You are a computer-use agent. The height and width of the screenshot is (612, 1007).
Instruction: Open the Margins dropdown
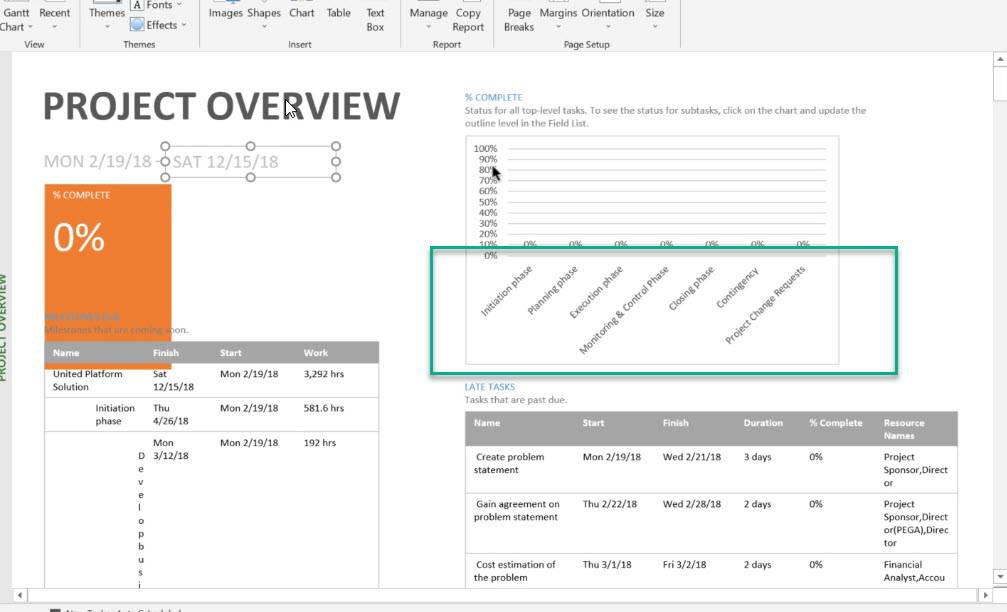pos(558,19)
